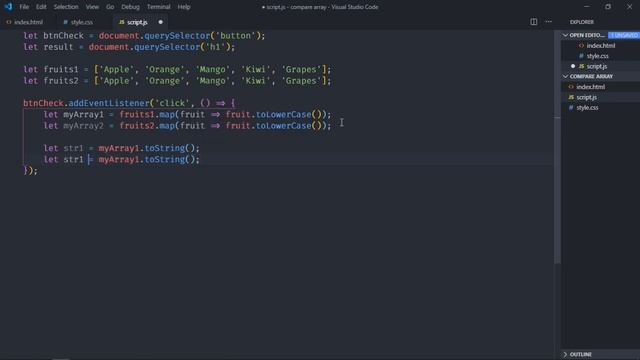
Task: Open the Terminal menu
Action: click(158, 7)
